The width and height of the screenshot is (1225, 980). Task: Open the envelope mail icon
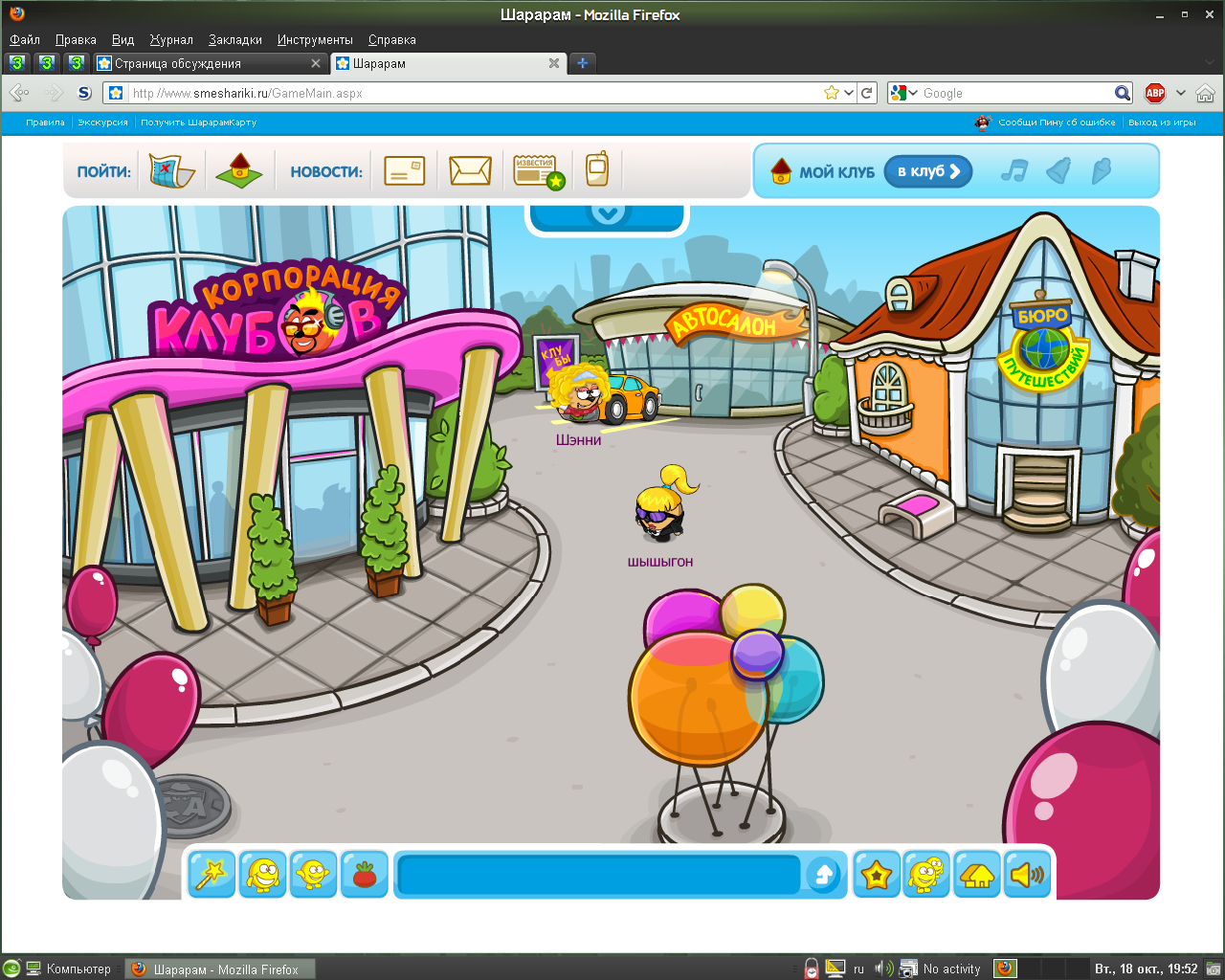470,171
